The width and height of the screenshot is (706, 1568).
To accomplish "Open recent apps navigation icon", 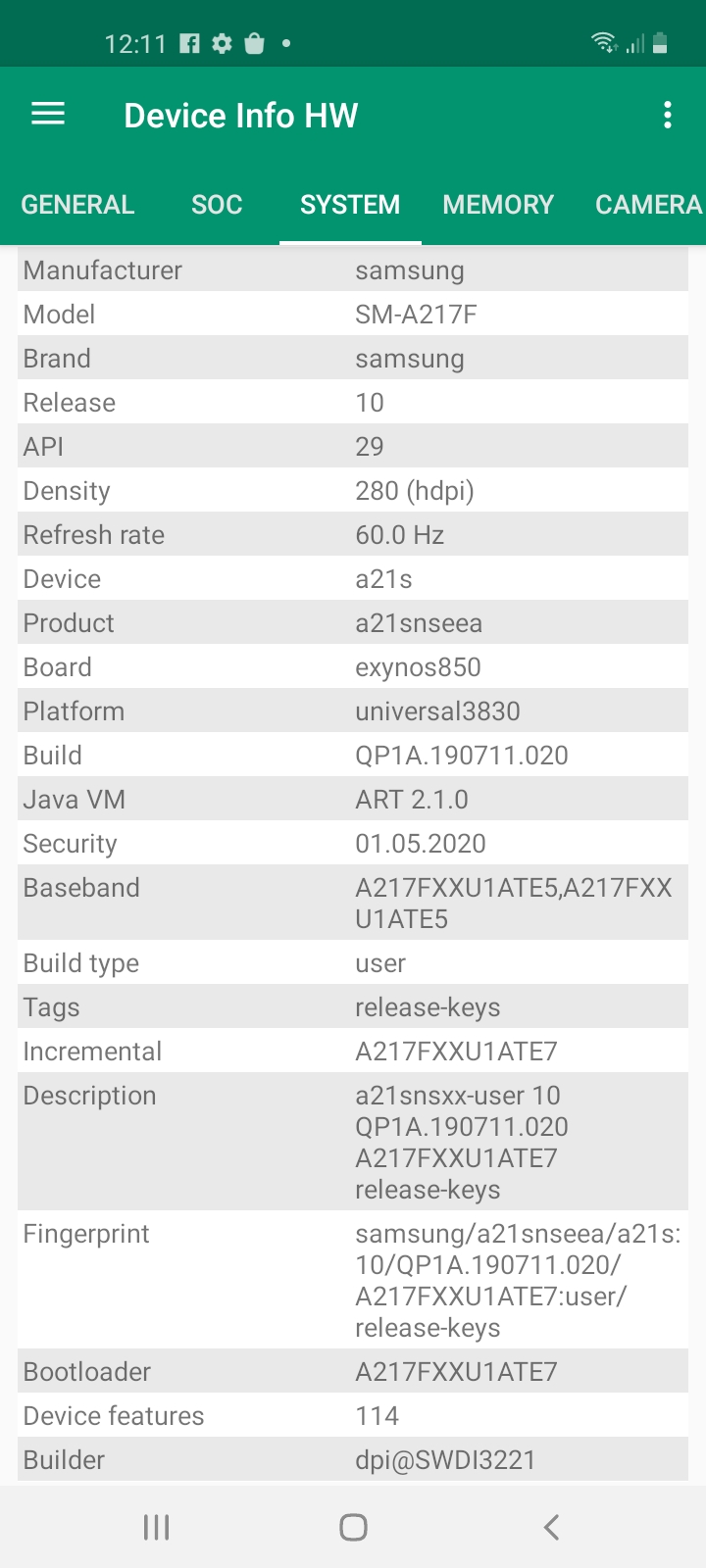I will [x=156, y=1526].
